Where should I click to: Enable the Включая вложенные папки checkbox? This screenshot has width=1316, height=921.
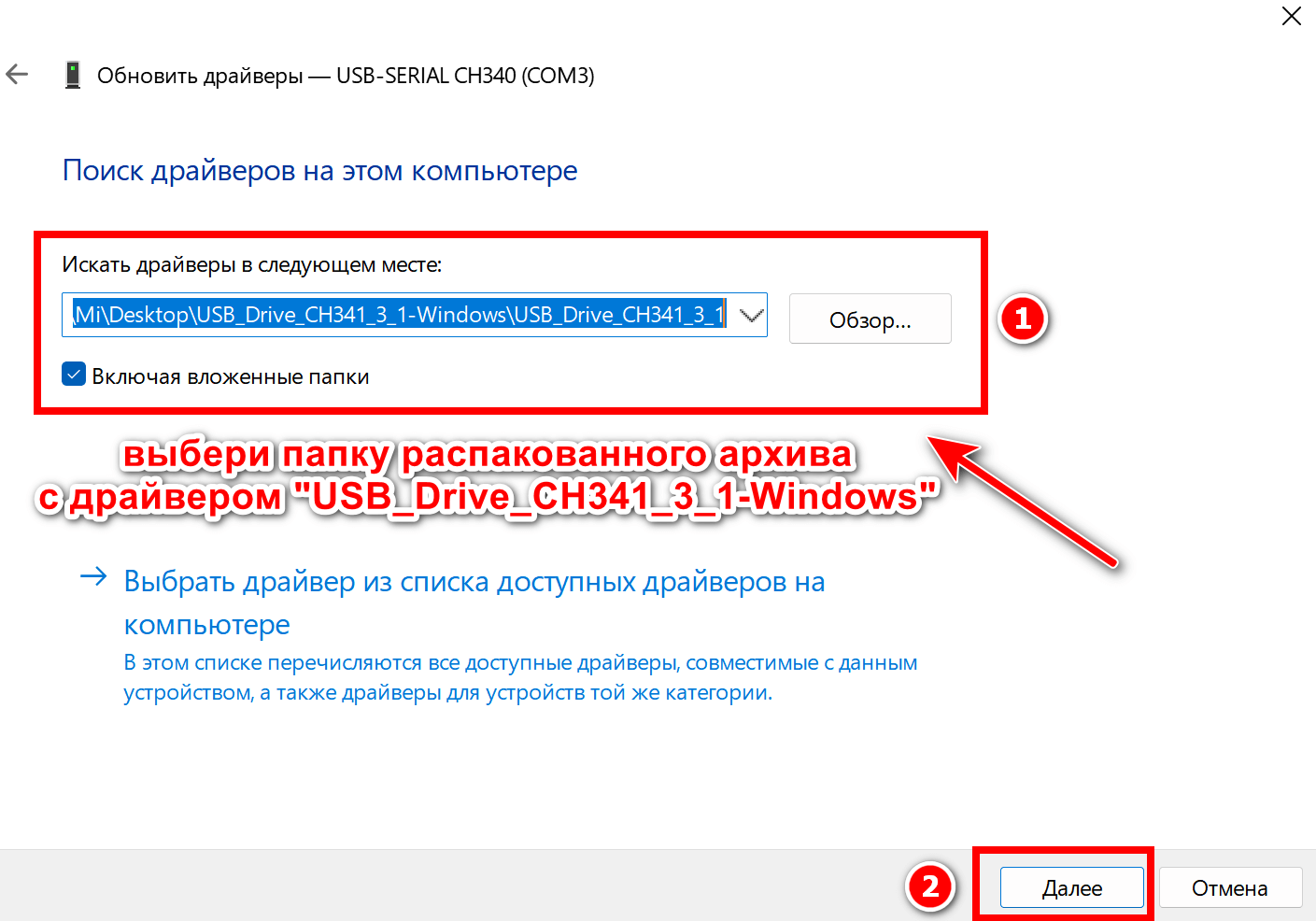pos(74,375)
